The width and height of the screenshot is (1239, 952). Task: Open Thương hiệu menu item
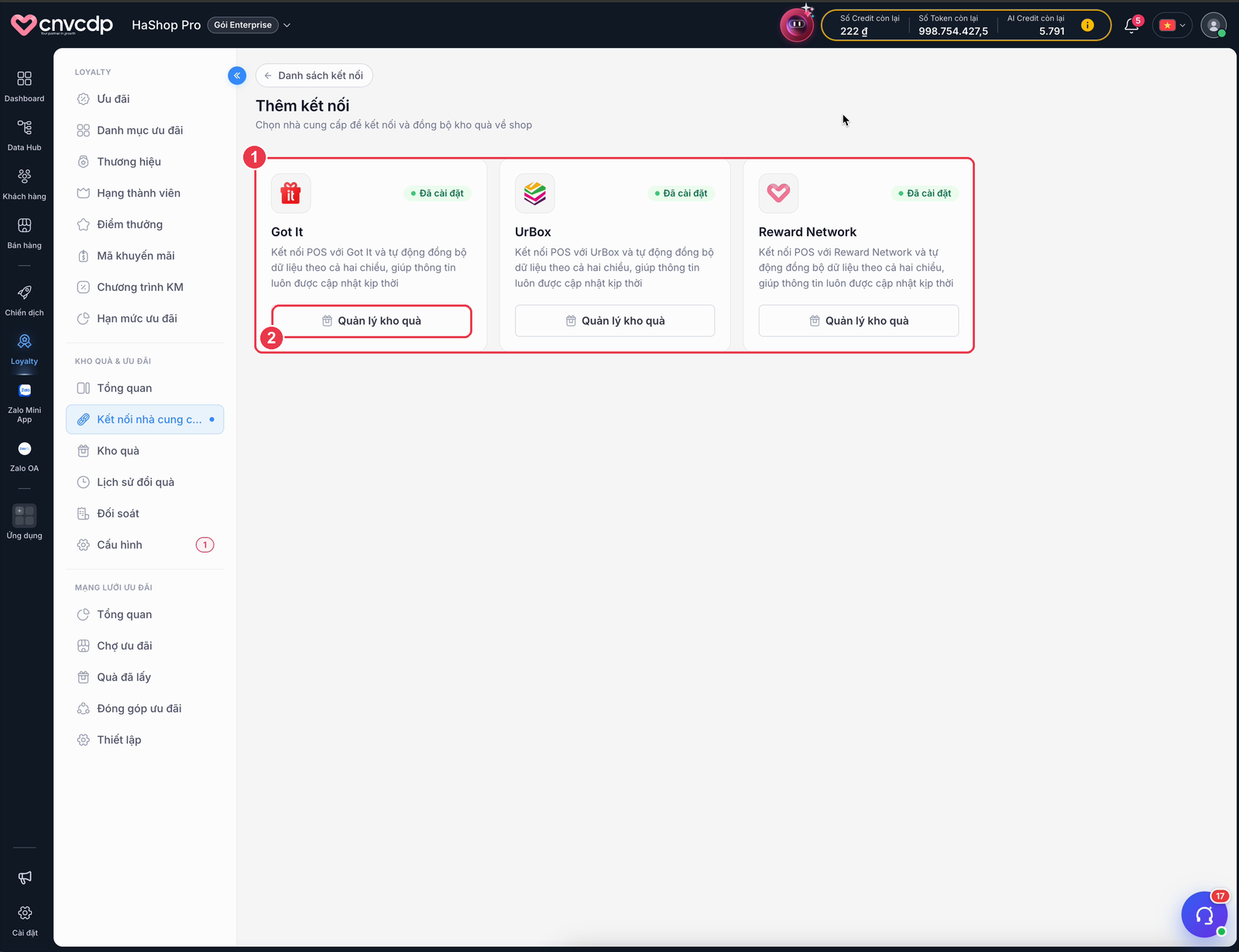click(145, 162)
